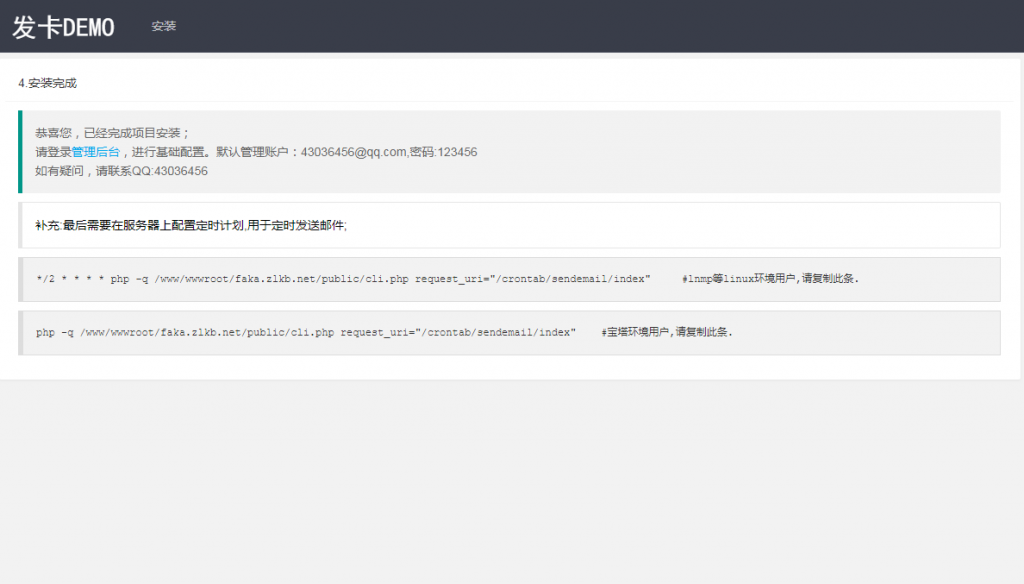Click the #宝塔环境用户 comment text

click(667, 333)
